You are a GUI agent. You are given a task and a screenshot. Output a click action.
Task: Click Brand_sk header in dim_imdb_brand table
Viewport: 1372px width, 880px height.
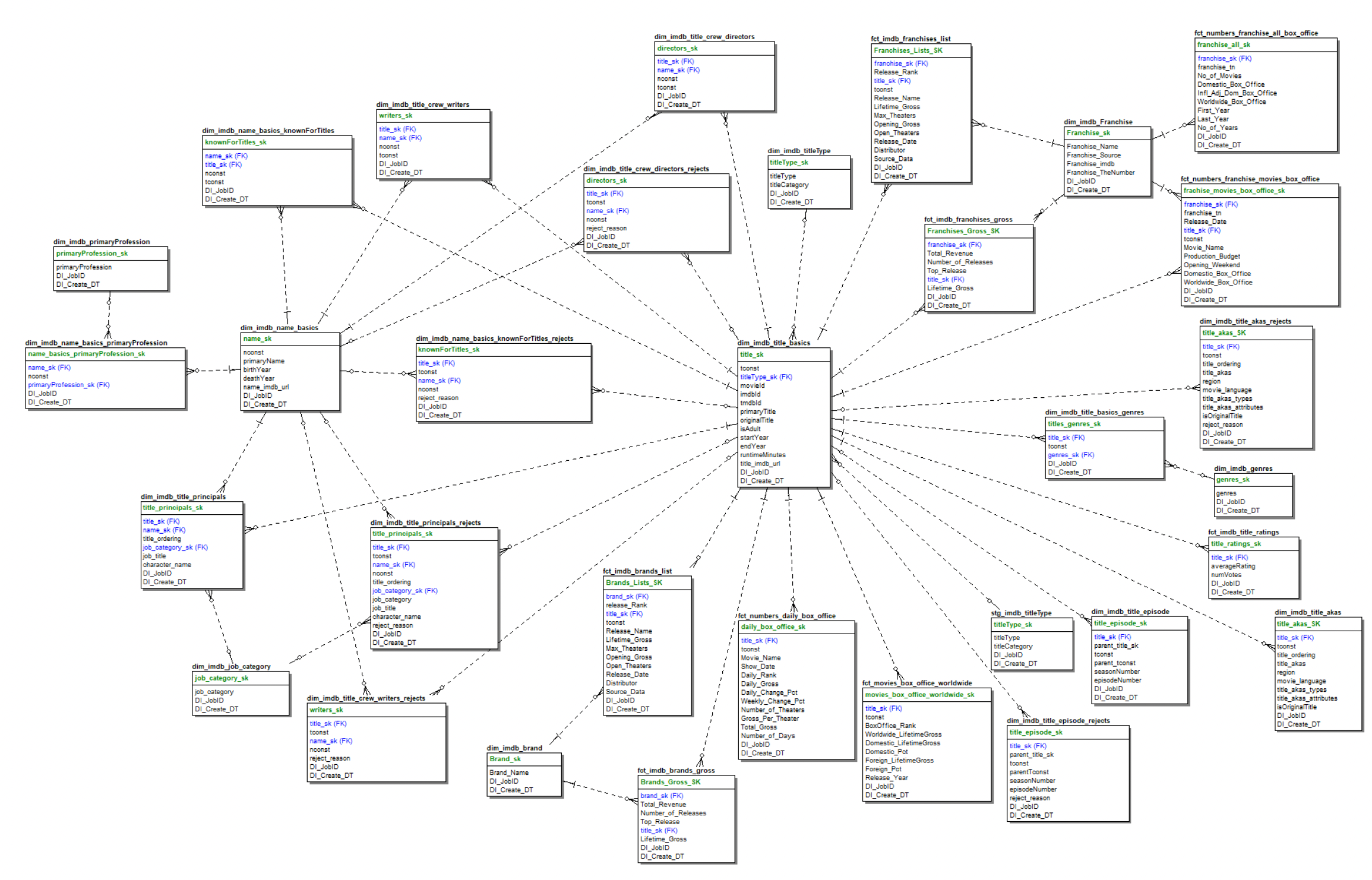(505, 759)
